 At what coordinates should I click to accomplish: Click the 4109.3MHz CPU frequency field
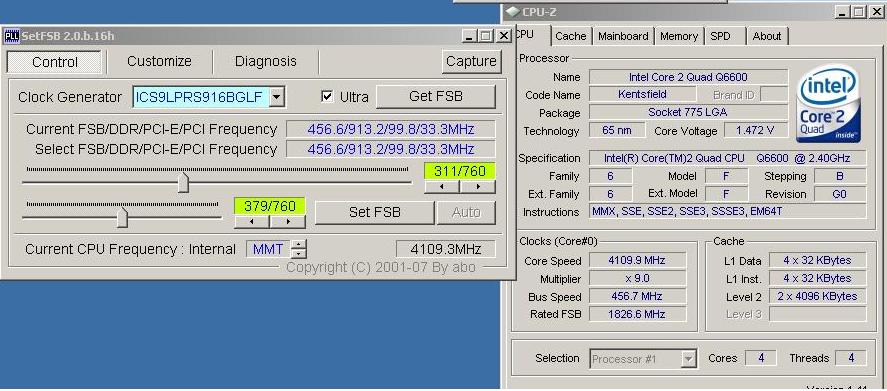(x=446, y=249)
